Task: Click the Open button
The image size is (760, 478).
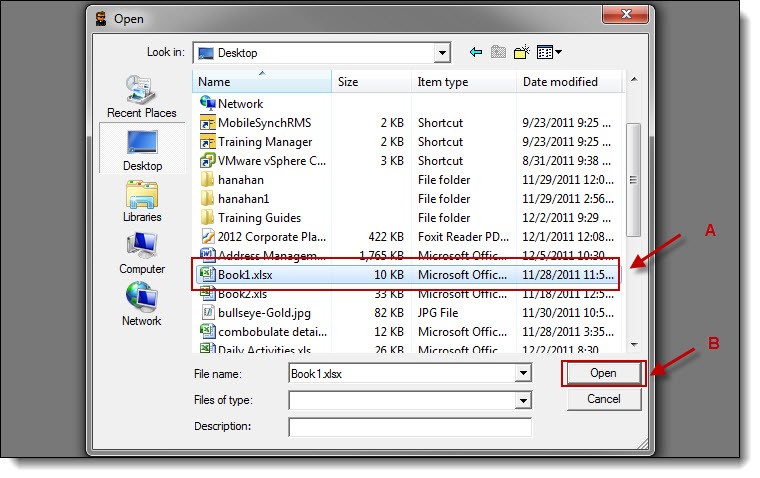Action: point(603,373)
